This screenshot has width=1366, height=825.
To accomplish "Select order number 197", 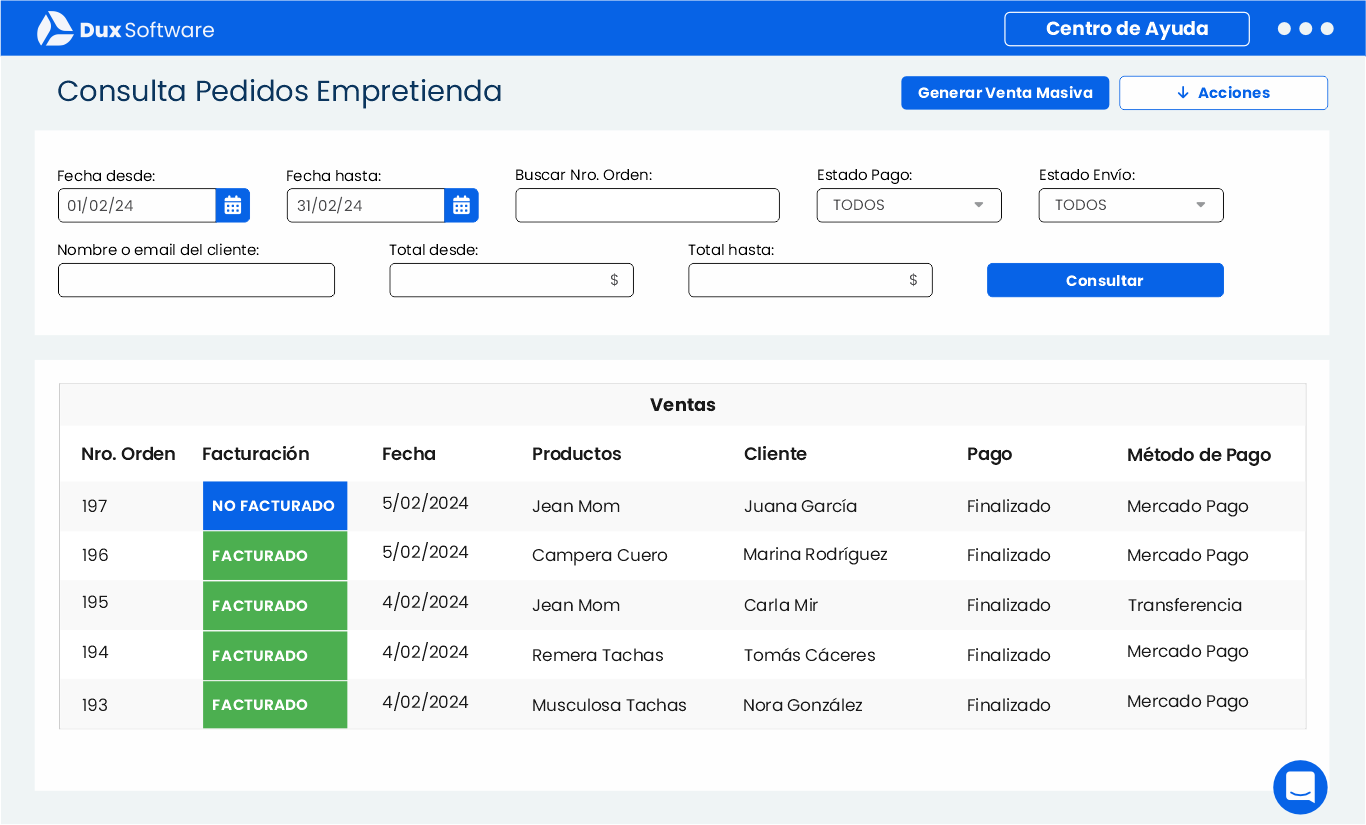I will tap(95, 506).
